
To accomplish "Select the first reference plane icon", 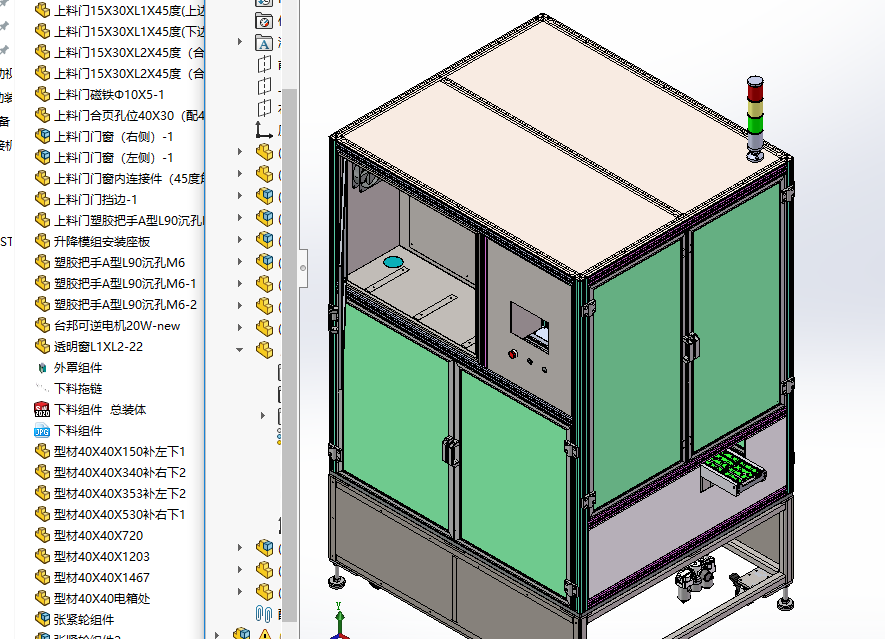I will [264, 65].
